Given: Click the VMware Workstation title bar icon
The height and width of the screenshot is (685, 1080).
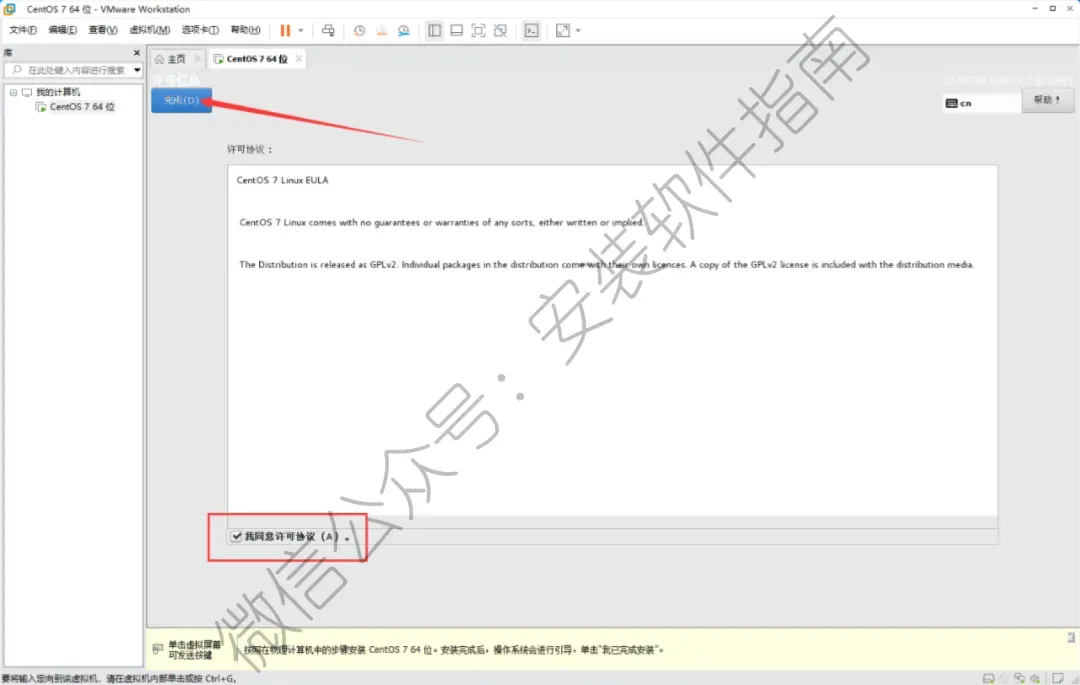Looking at the screenshot, I should tap(10, 9).
